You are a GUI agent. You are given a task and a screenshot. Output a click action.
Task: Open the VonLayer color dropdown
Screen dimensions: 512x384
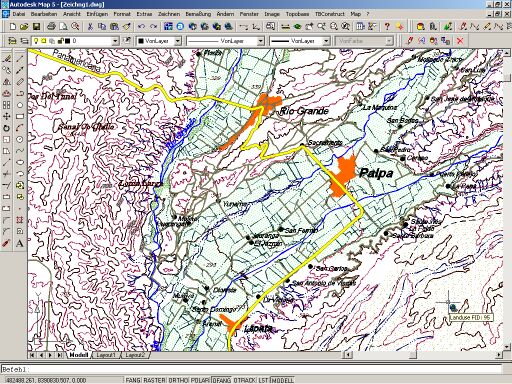(178, 41)
